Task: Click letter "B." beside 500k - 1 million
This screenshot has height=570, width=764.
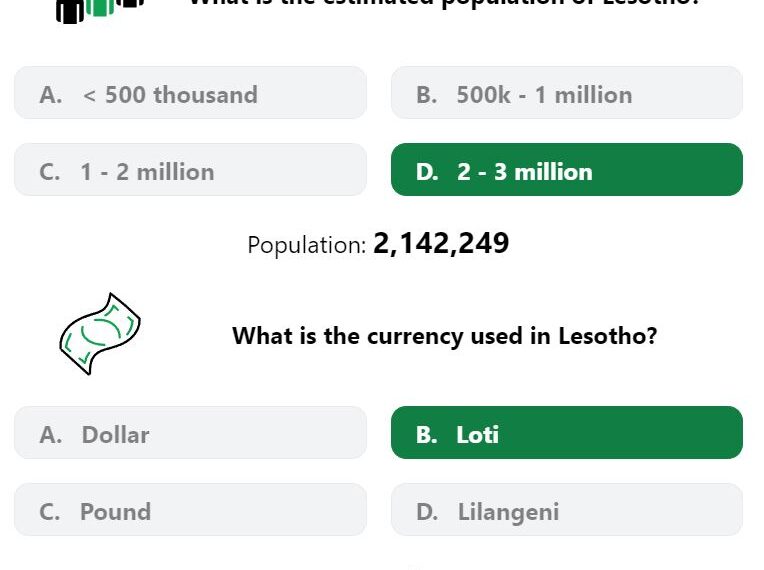Action: pyautogui.click(x=426, y=95)
